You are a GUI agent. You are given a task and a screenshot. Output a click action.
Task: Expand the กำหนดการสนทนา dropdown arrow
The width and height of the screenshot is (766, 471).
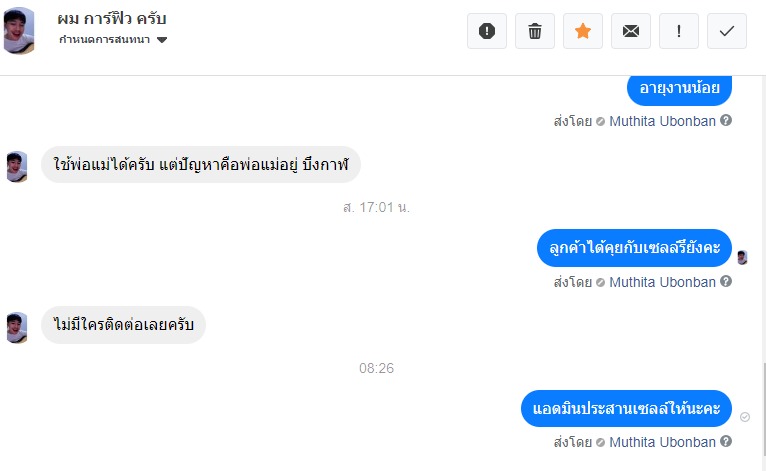162,40
